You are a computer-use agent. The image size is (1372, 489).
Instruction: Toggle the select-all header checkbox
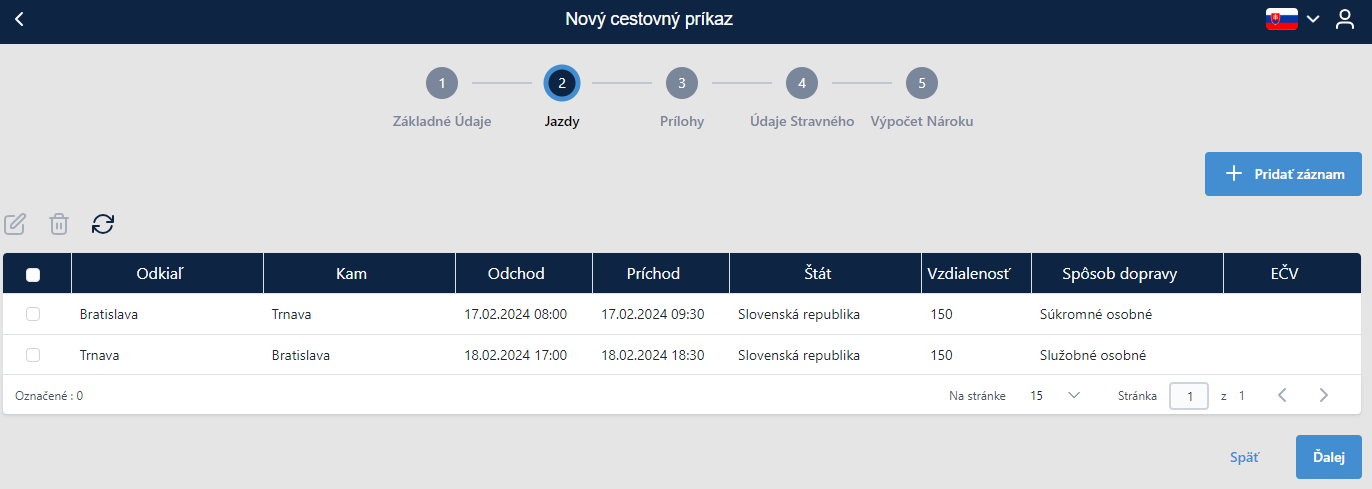(x=33, y=274)
